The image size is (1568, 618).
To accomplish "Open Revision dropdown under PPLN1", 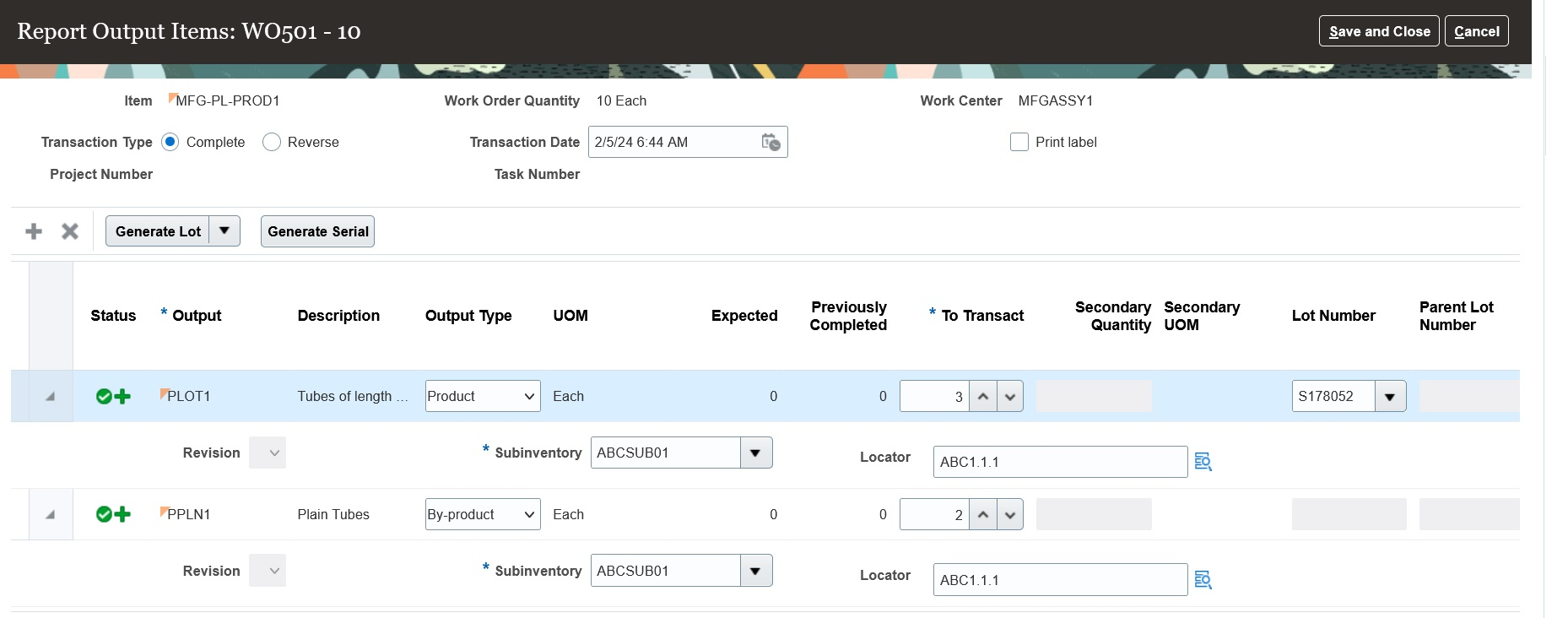I will (268, 571).
